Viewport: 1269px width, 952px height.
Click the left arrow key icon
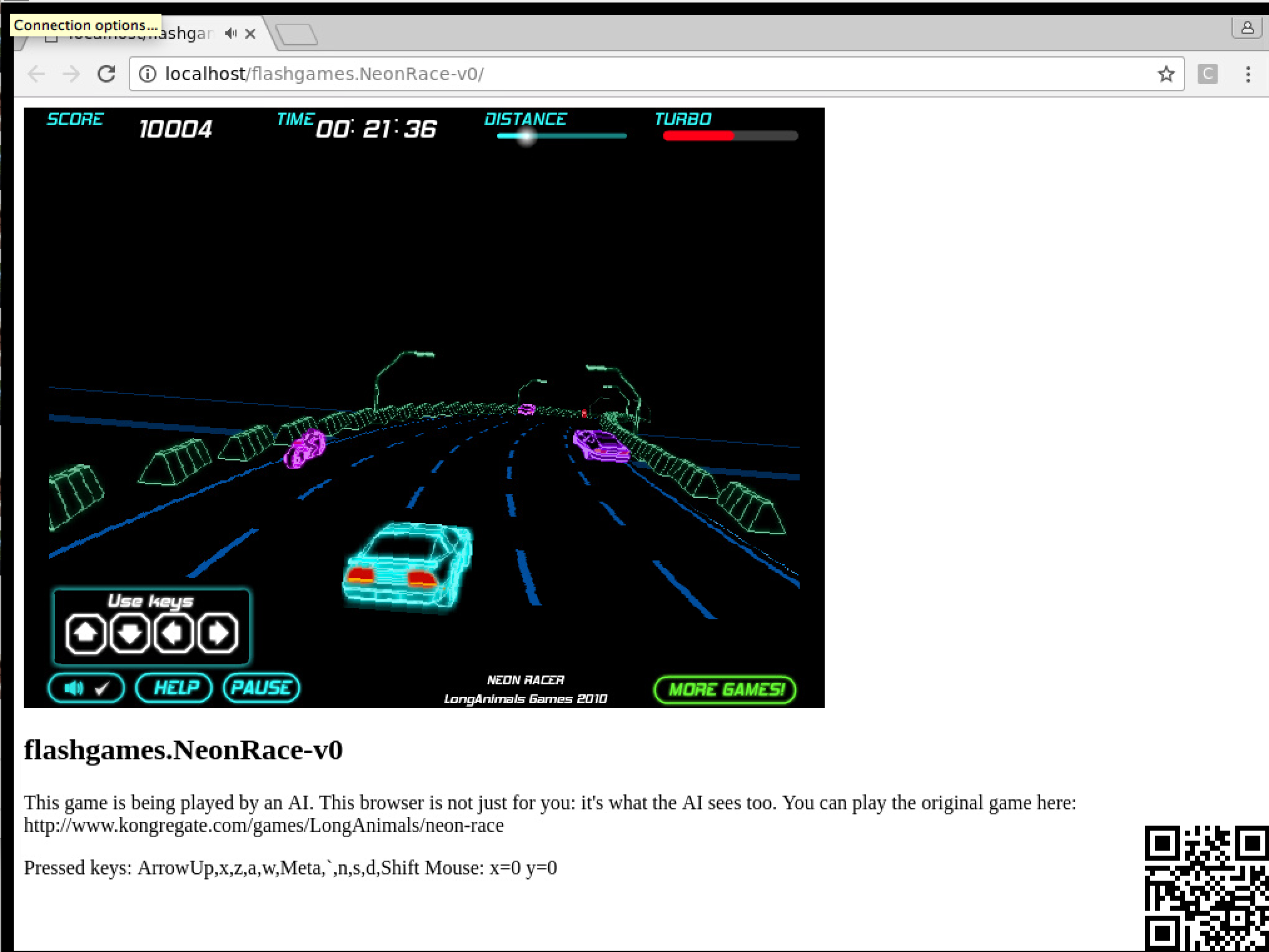tap(173, 633)
